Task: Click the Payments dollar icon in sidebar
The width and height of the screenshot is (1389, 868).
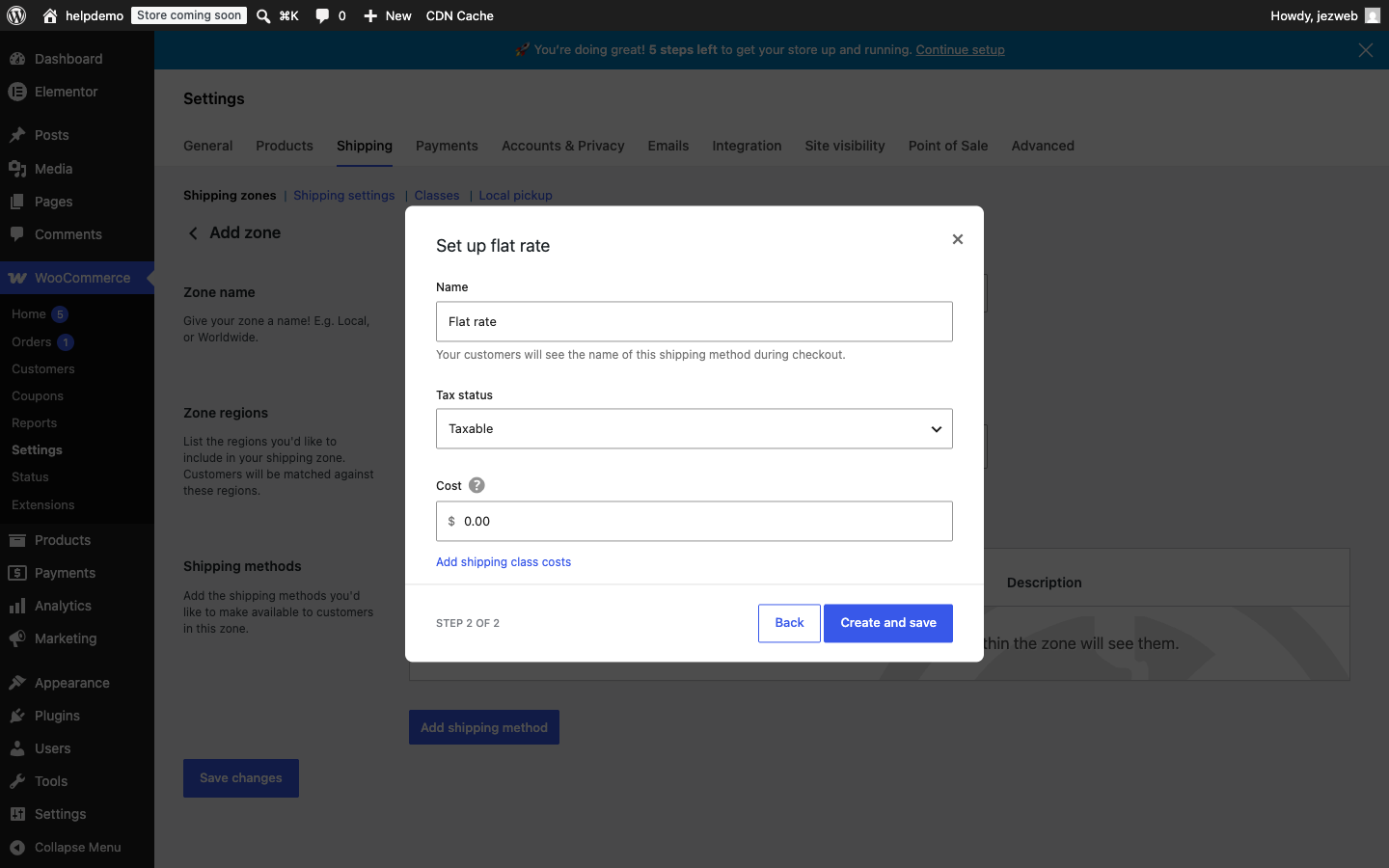Action: [x=17, y=573]
